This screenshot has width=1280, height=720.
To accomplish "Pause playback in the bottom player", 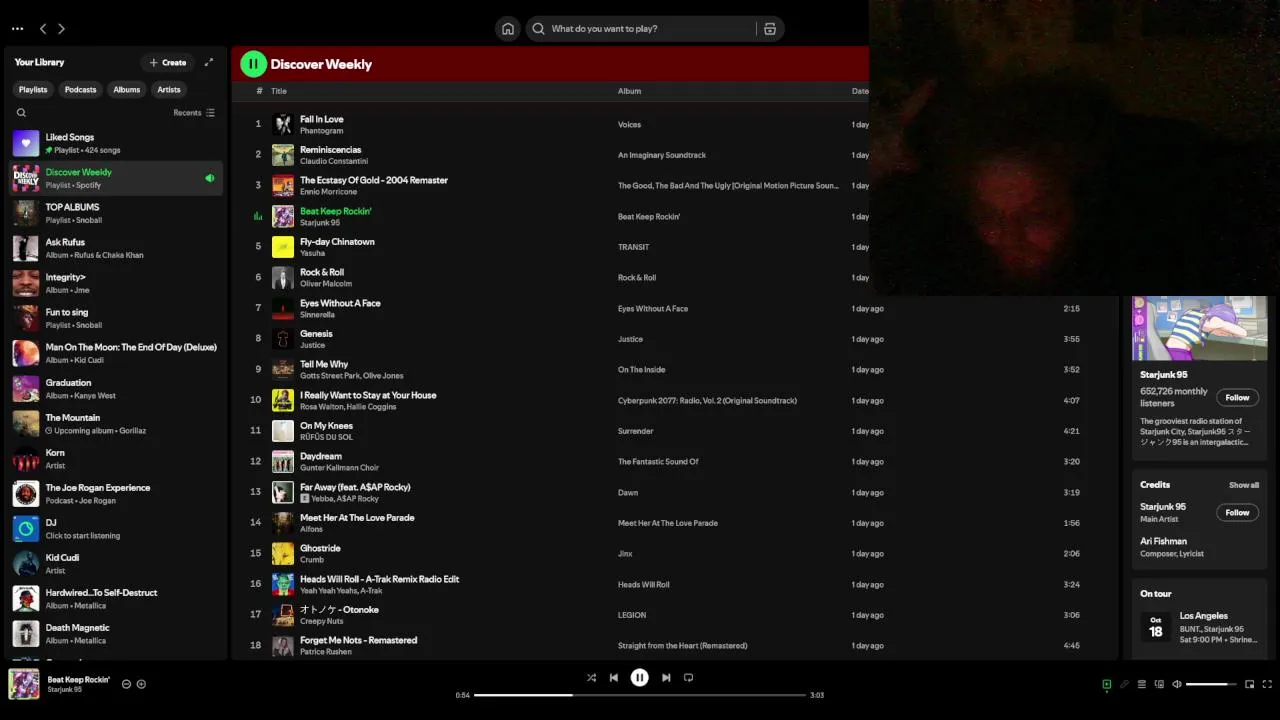I will 640,677.
